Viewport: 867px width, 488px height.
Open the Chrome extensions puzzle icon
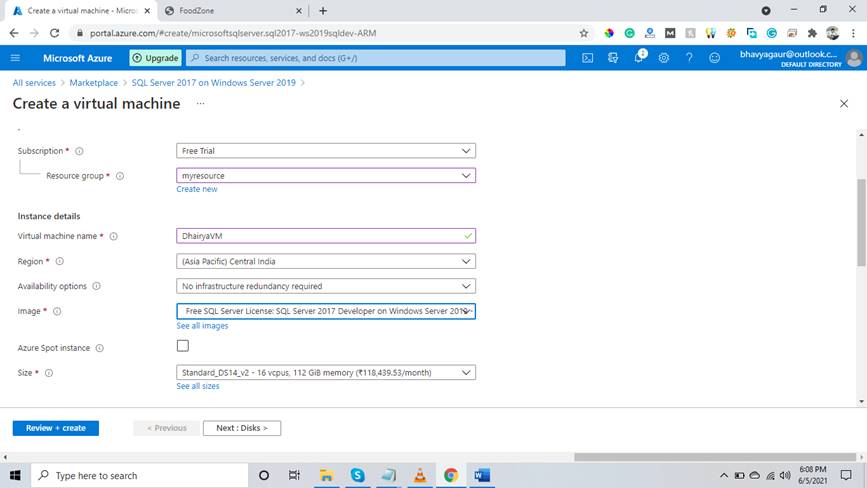click(x=812, y=33)
